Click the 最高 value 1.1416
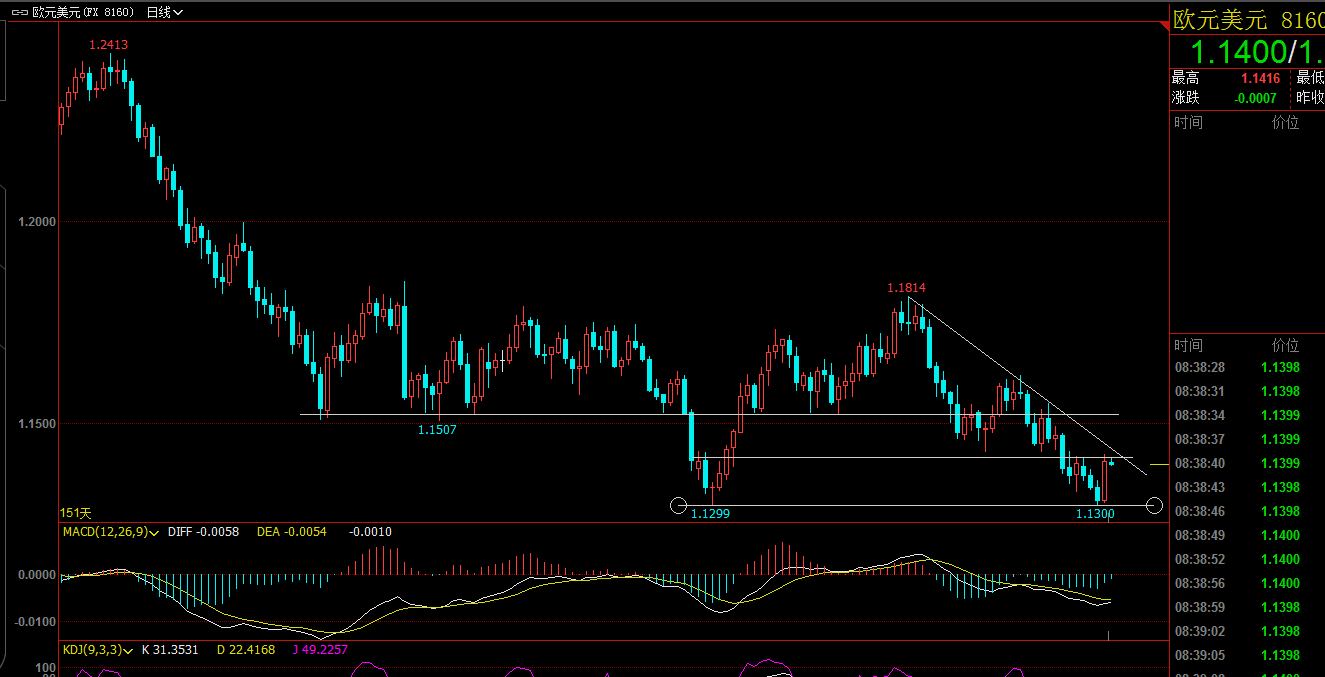This screenshot has width=1325, height=677. [1260, 78]
